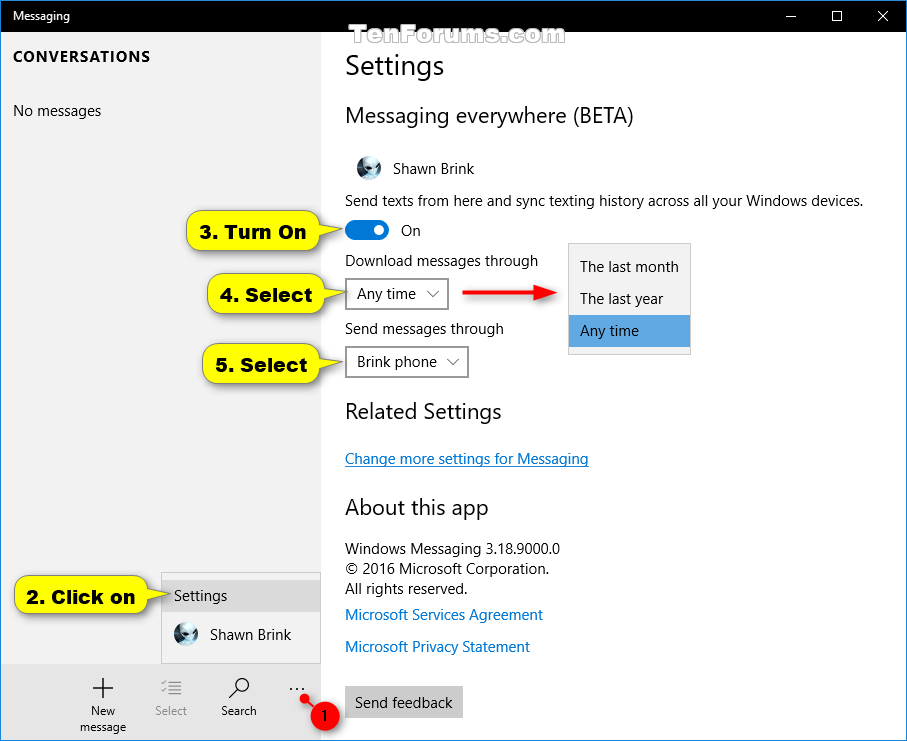Minimize the Messaging window
This screenshot has width=907, height=741.
click(x=791, y=16)
